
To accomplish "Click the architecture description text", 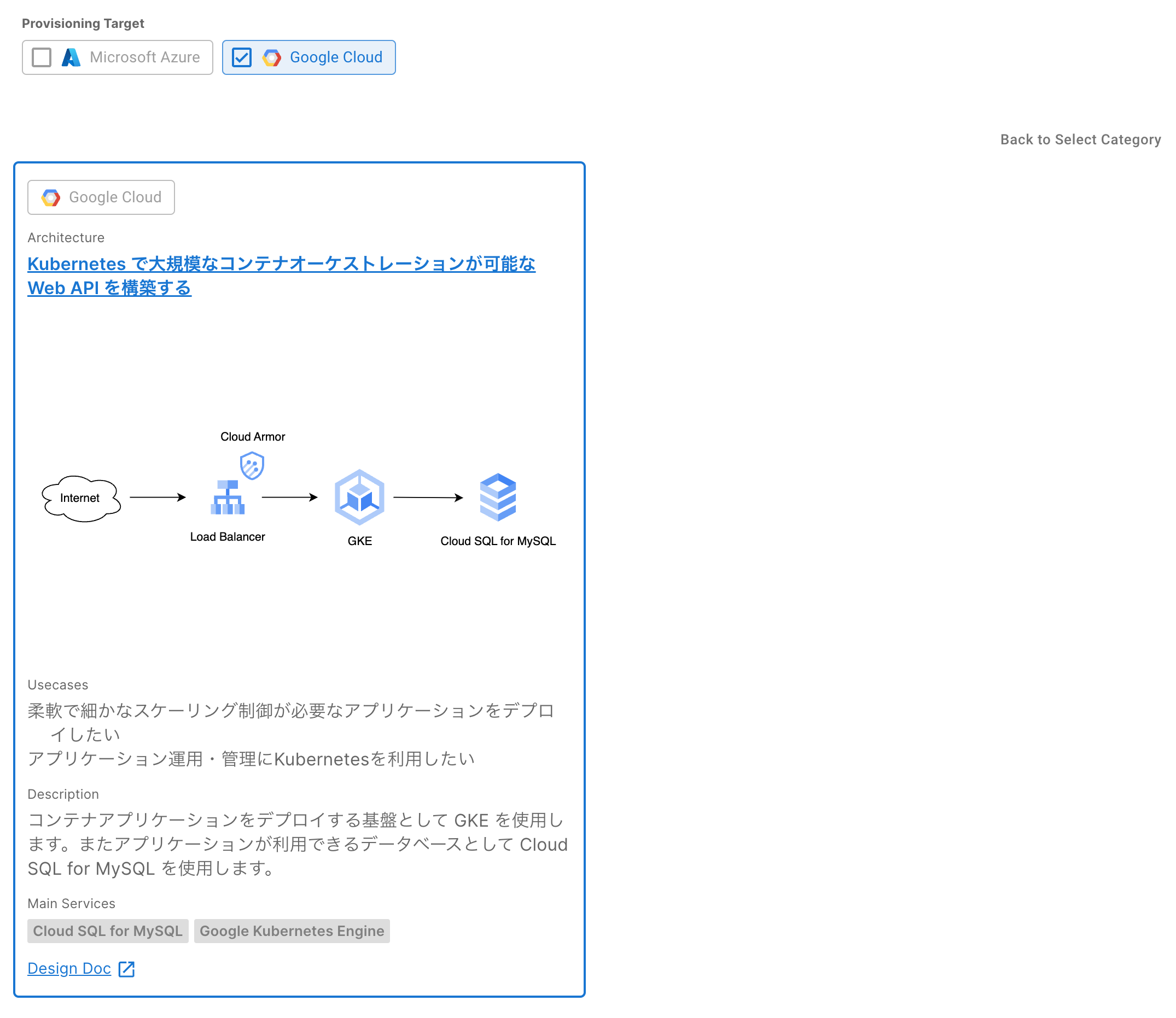I will [x=297, y=844].
